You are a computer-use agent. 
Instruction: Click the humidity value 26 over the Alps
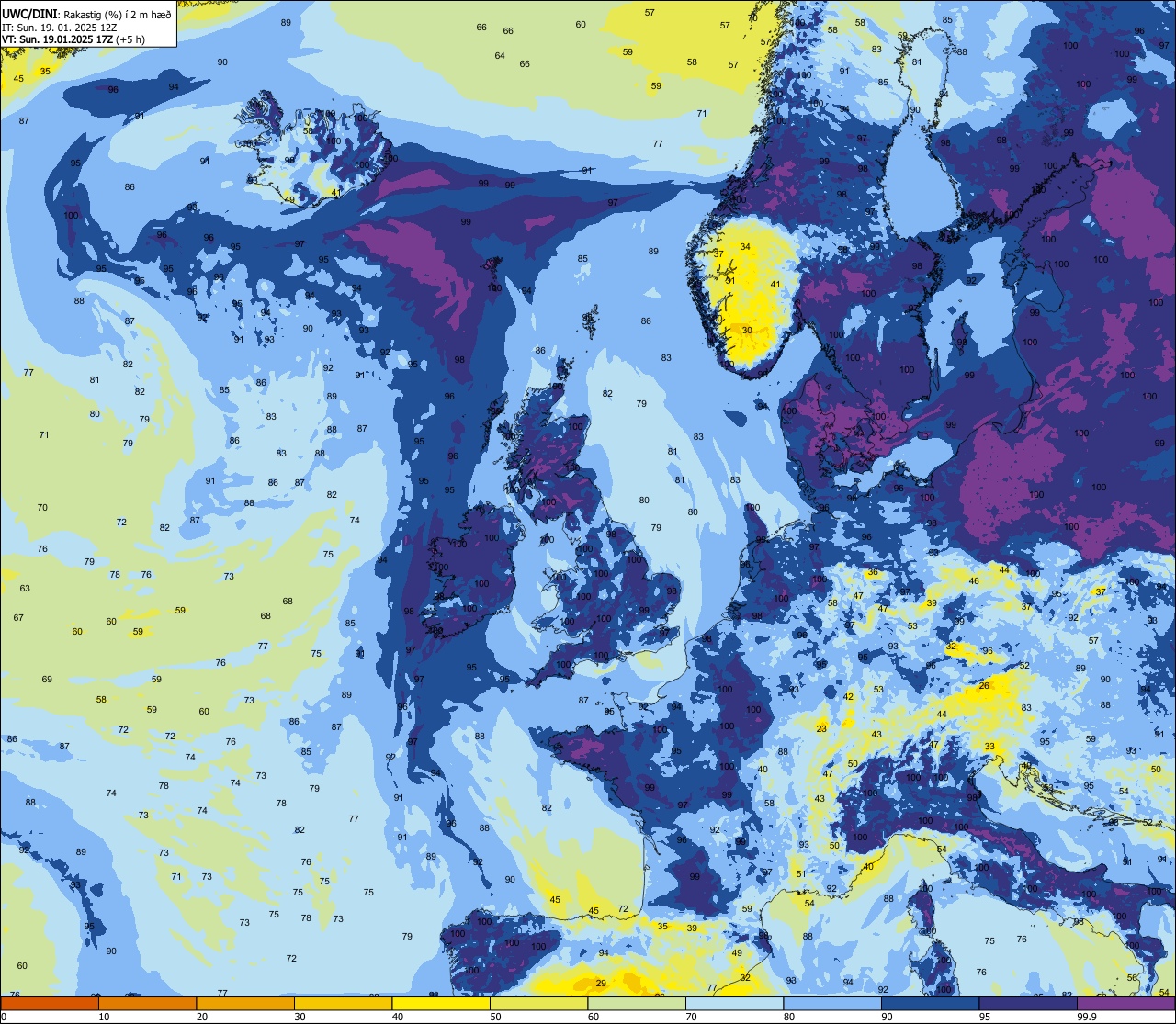click(x=984, y=686)
